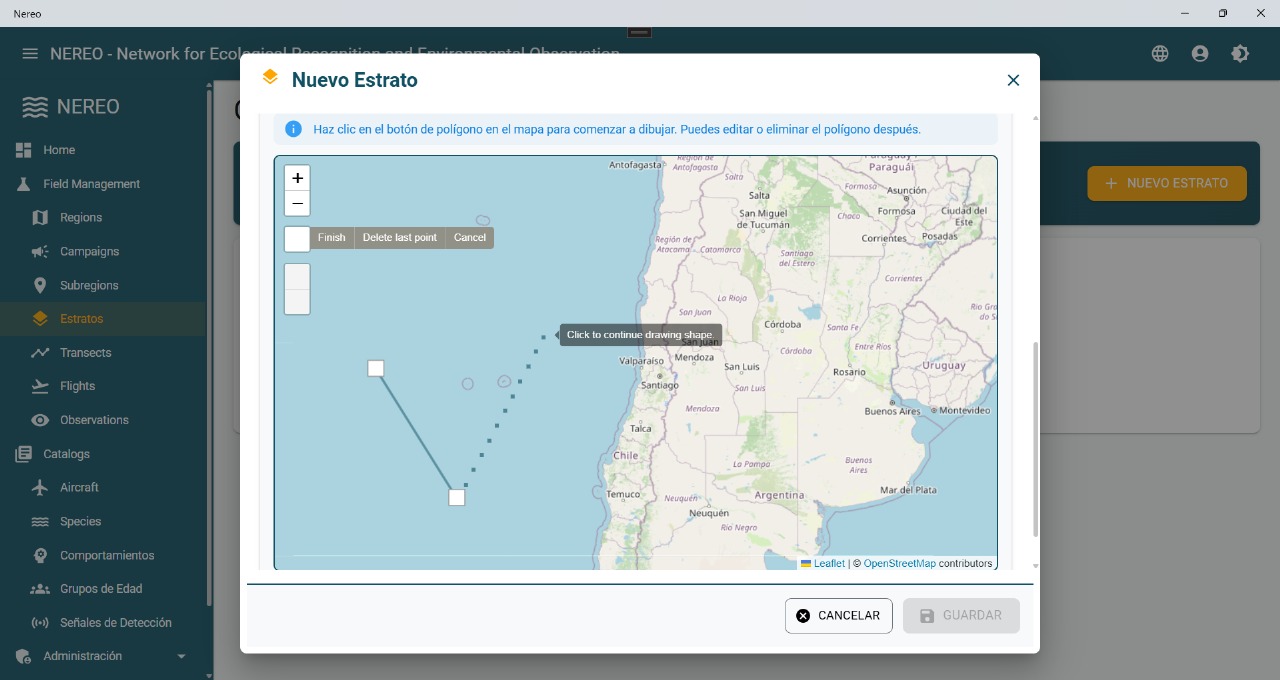The width and height of the screenshot is (1280, 680).
Task: Click Finish to complete the polygon
Action: tap(331, 238)
